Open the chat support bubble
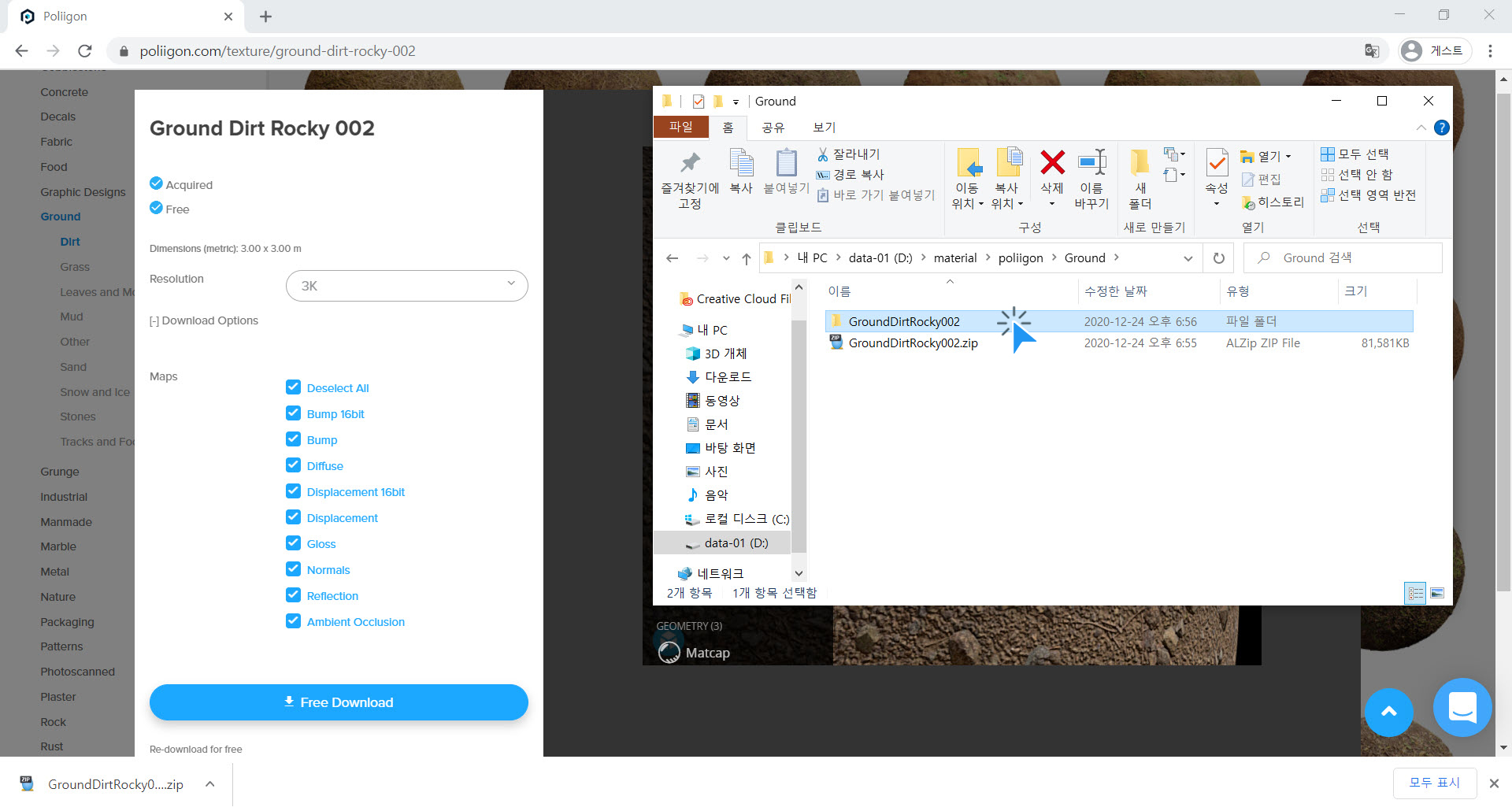The image size is (1512, 811). [1462, 707]
